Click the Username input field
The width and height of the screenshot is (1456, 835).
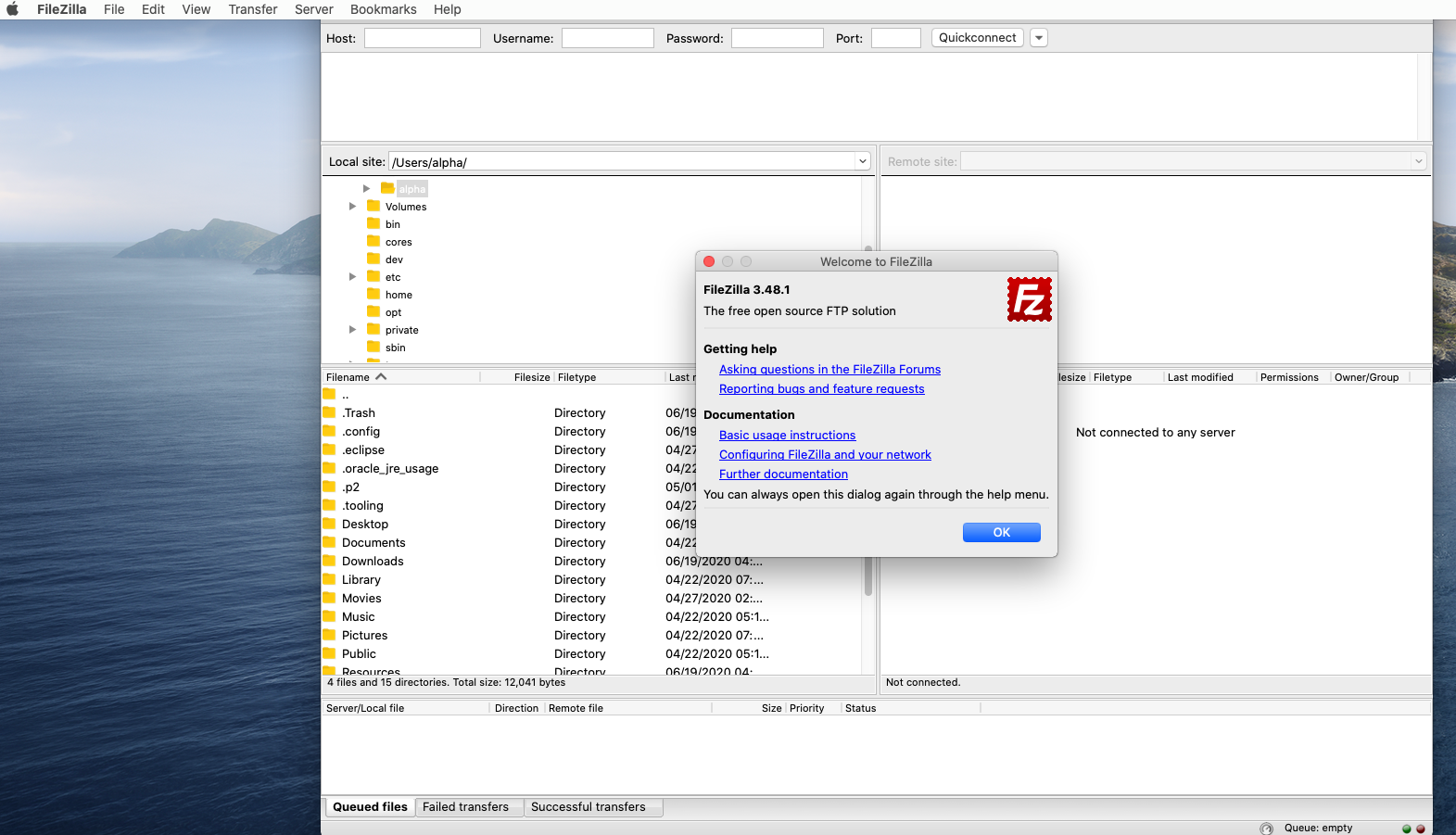tap(608, 38)
